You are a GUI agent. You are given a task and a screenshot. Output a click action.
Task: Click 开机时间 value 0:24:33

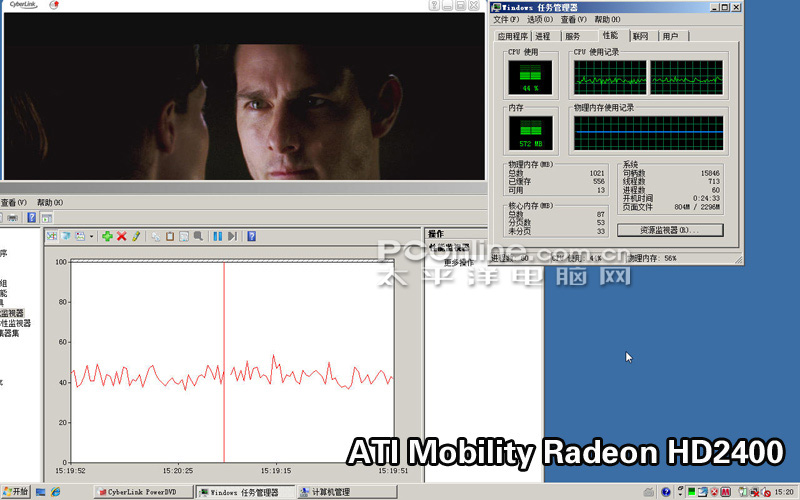click(x=706, y=198)
